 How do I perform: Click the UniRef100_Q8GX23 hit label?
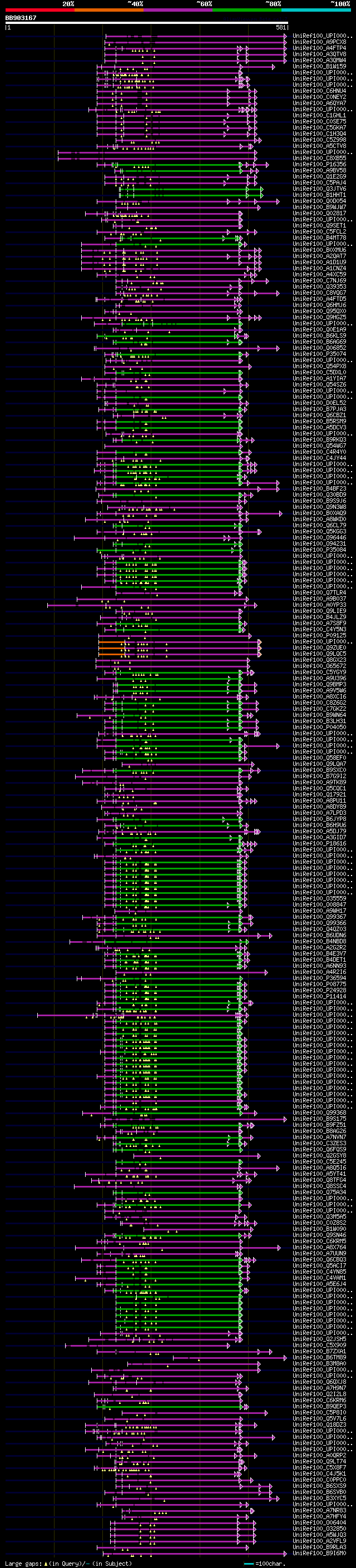[319, 660]
